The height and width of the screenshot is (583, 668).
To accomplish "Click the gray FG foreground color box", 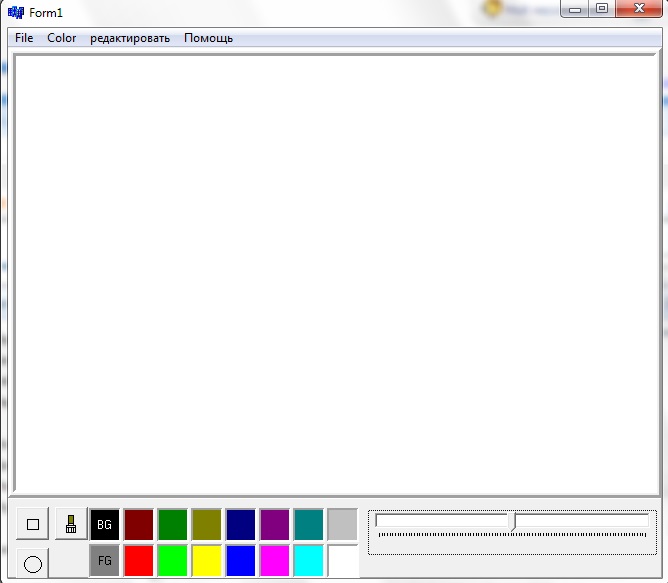I will pos(104,560).
